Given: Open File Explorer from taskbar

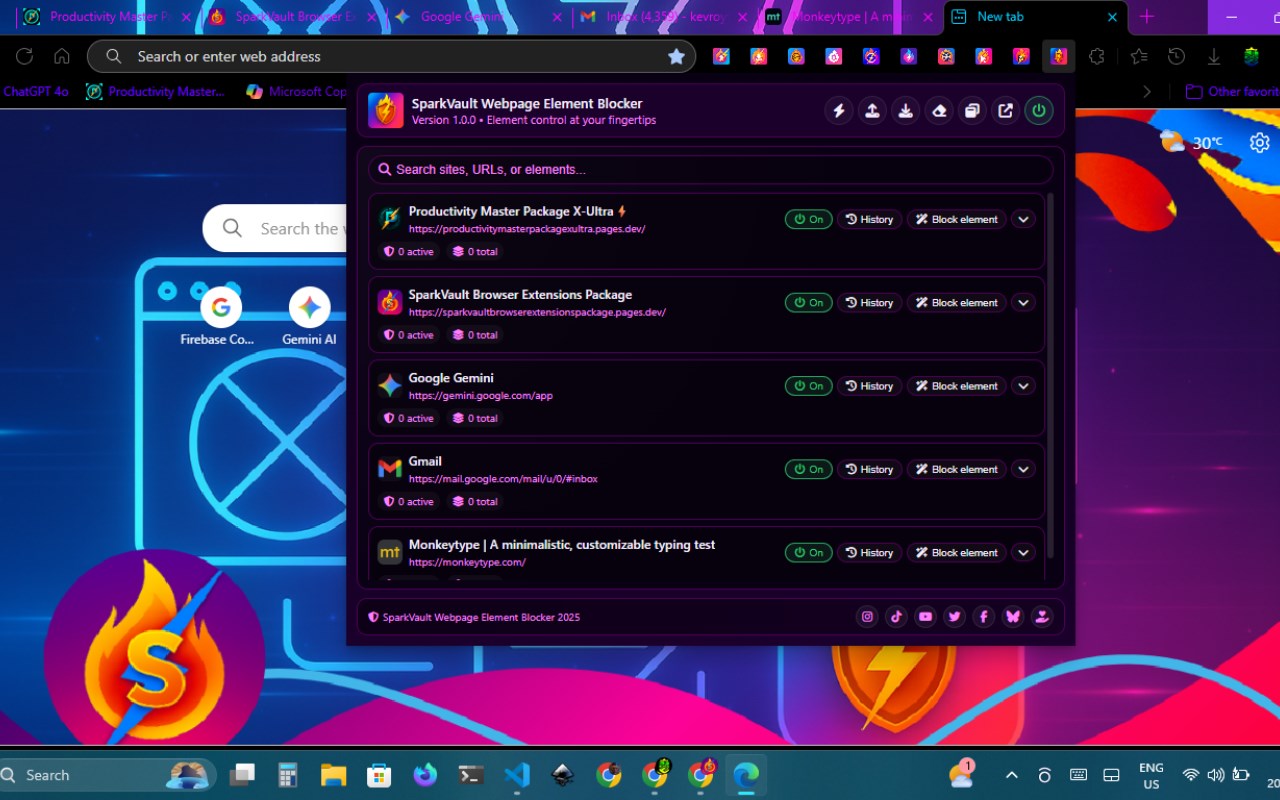Looking at the screenshot, I should [333, 775].
